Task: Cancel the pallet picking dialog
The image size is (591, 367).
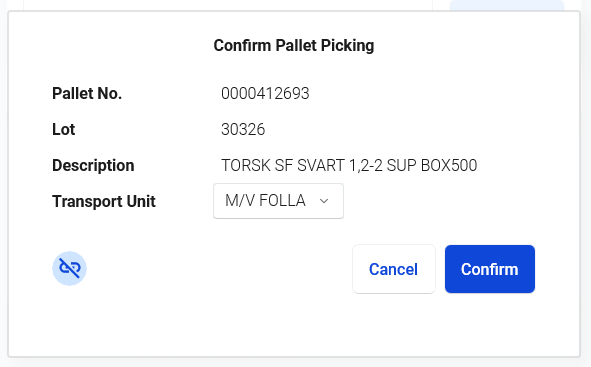Action: pyautogui.click(x=393, y=269)
